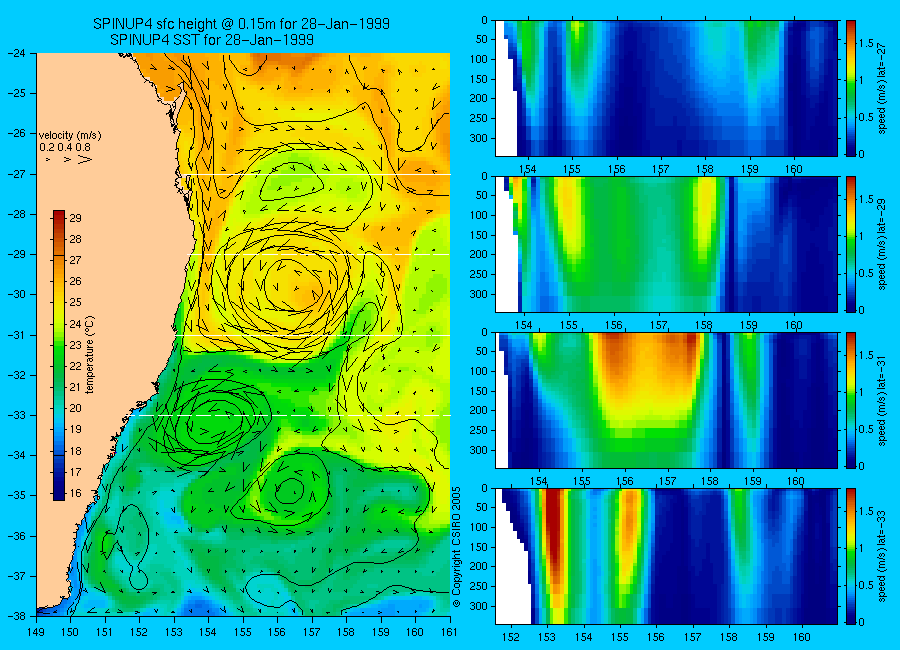Click the subtitle "SPINUP4 SST for 28-Jan-1999"
900x650 pixels.
[211, 40]
